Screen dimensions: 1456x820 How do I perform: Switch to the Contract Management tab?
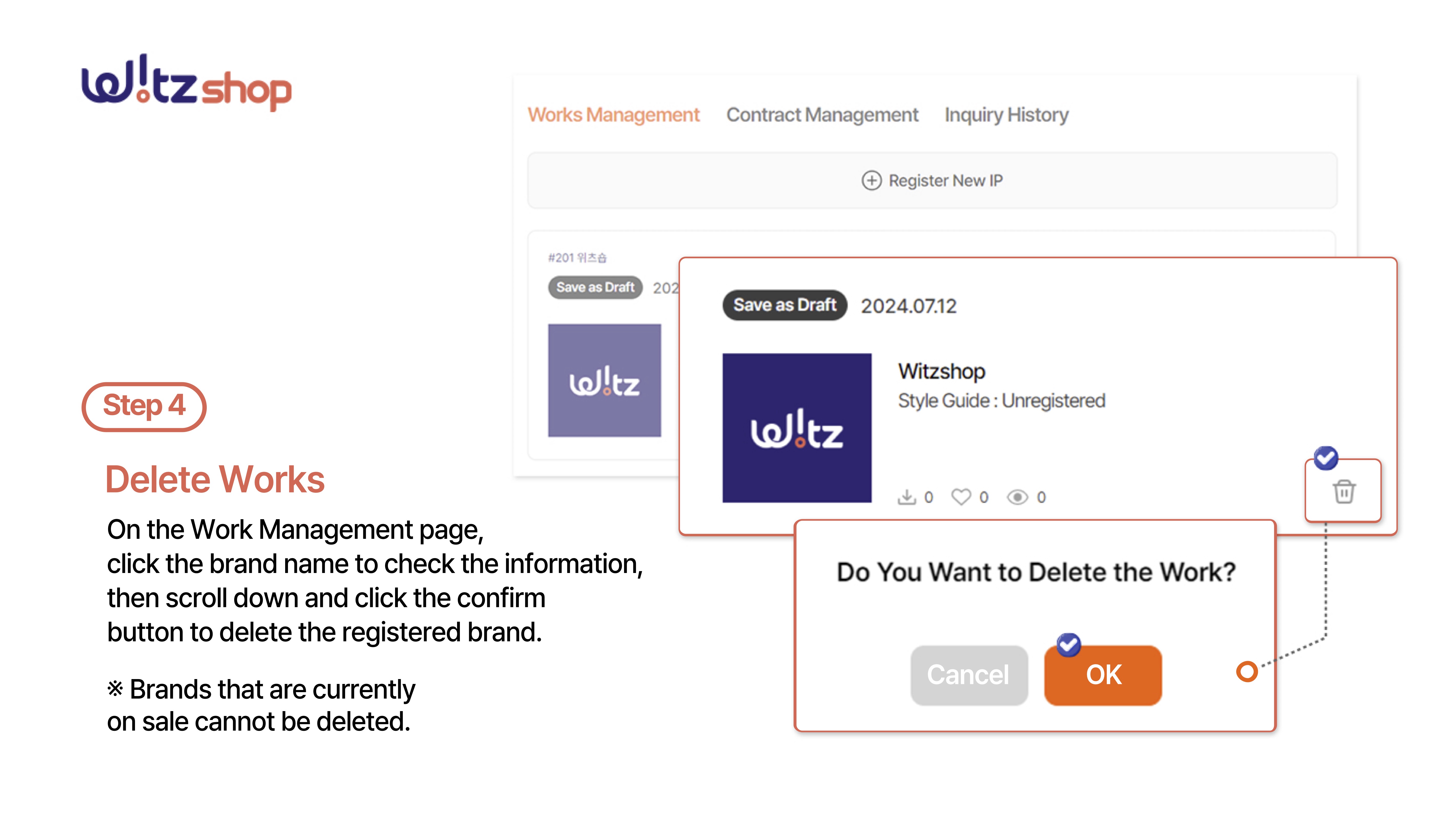tap(822, 115)
